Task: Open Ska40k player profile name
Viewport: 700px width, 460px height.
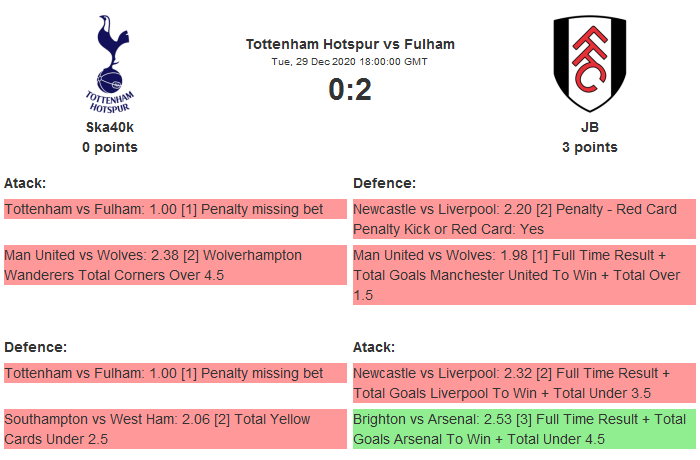Action: point(110,127)
